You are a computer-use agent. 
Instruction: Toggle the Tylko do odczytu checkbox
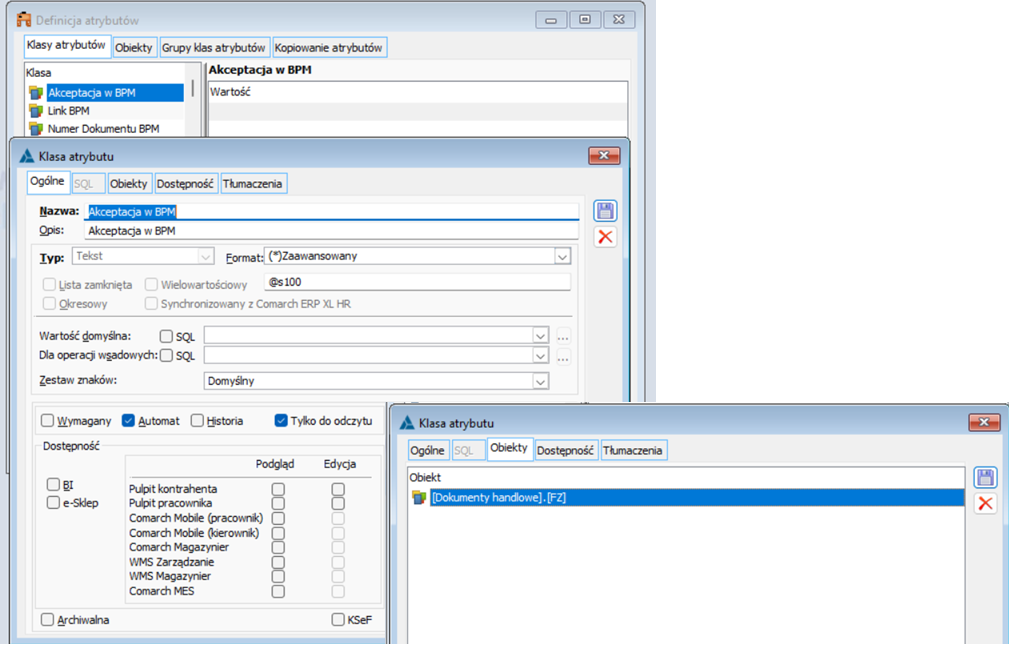pos(281,421)
